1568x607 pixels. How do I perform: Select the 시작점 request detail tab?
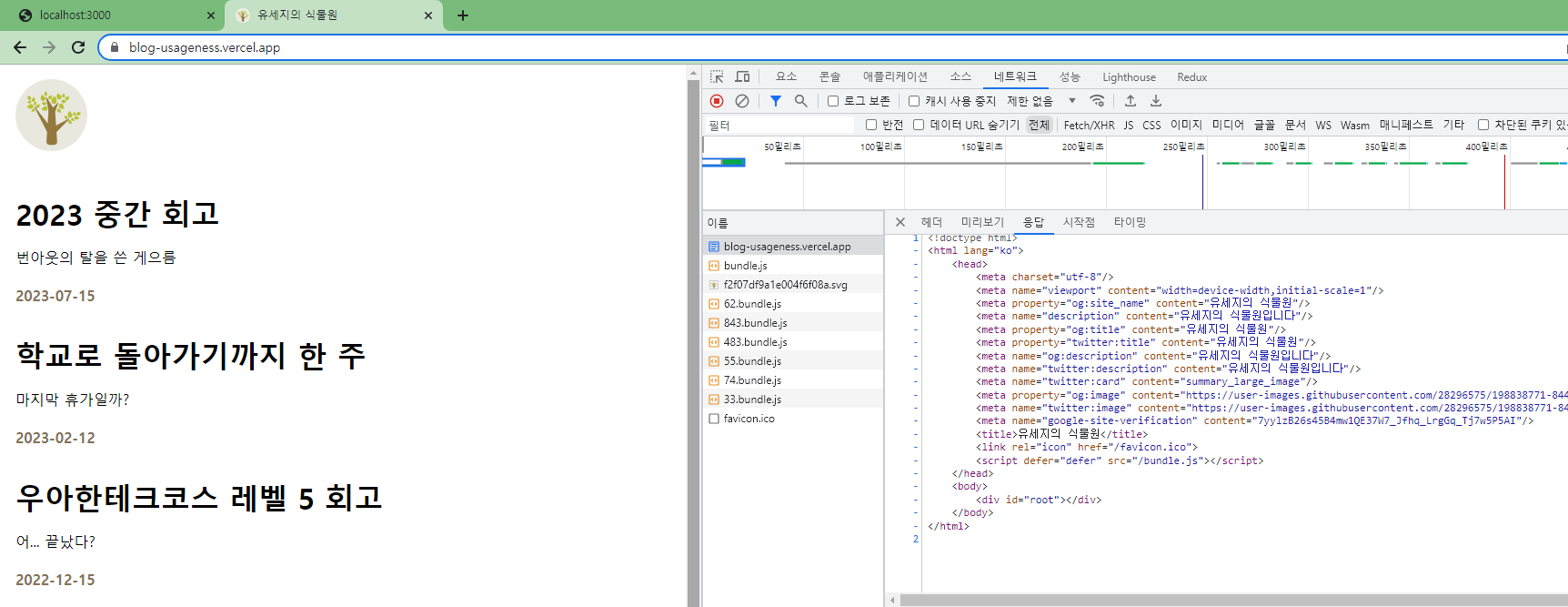click(1079, 222)
